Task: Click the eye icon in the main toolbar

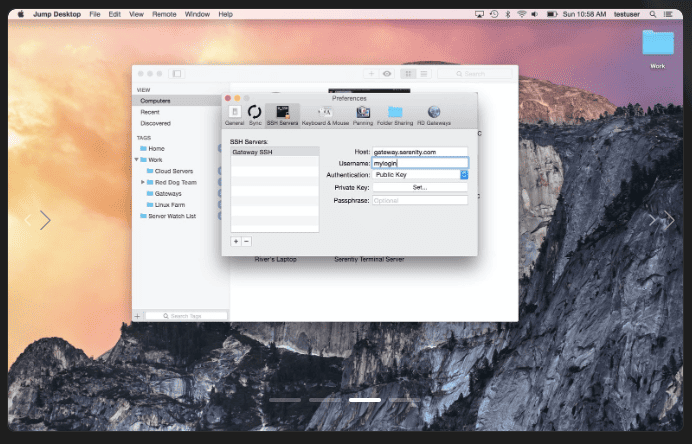Action: 387,74
